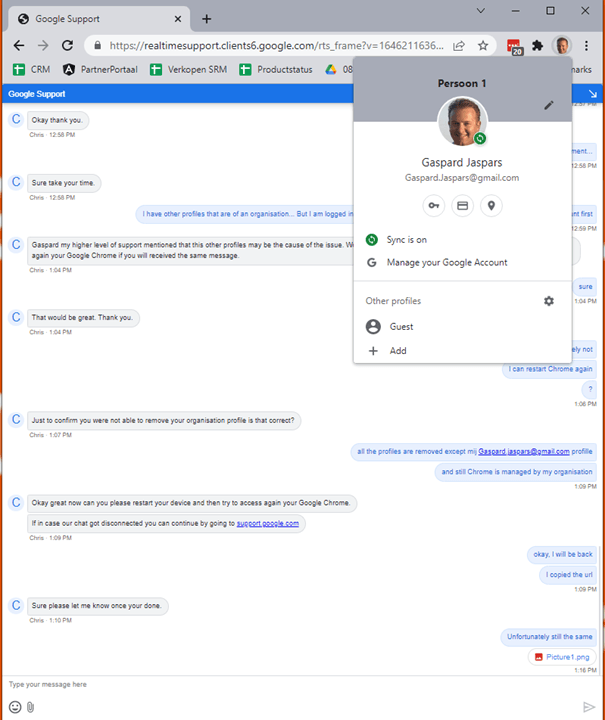The width and height of the screenshot is (605, 720).
Task: Click the "Persoon 1" profile title
Action: point(462,84)
